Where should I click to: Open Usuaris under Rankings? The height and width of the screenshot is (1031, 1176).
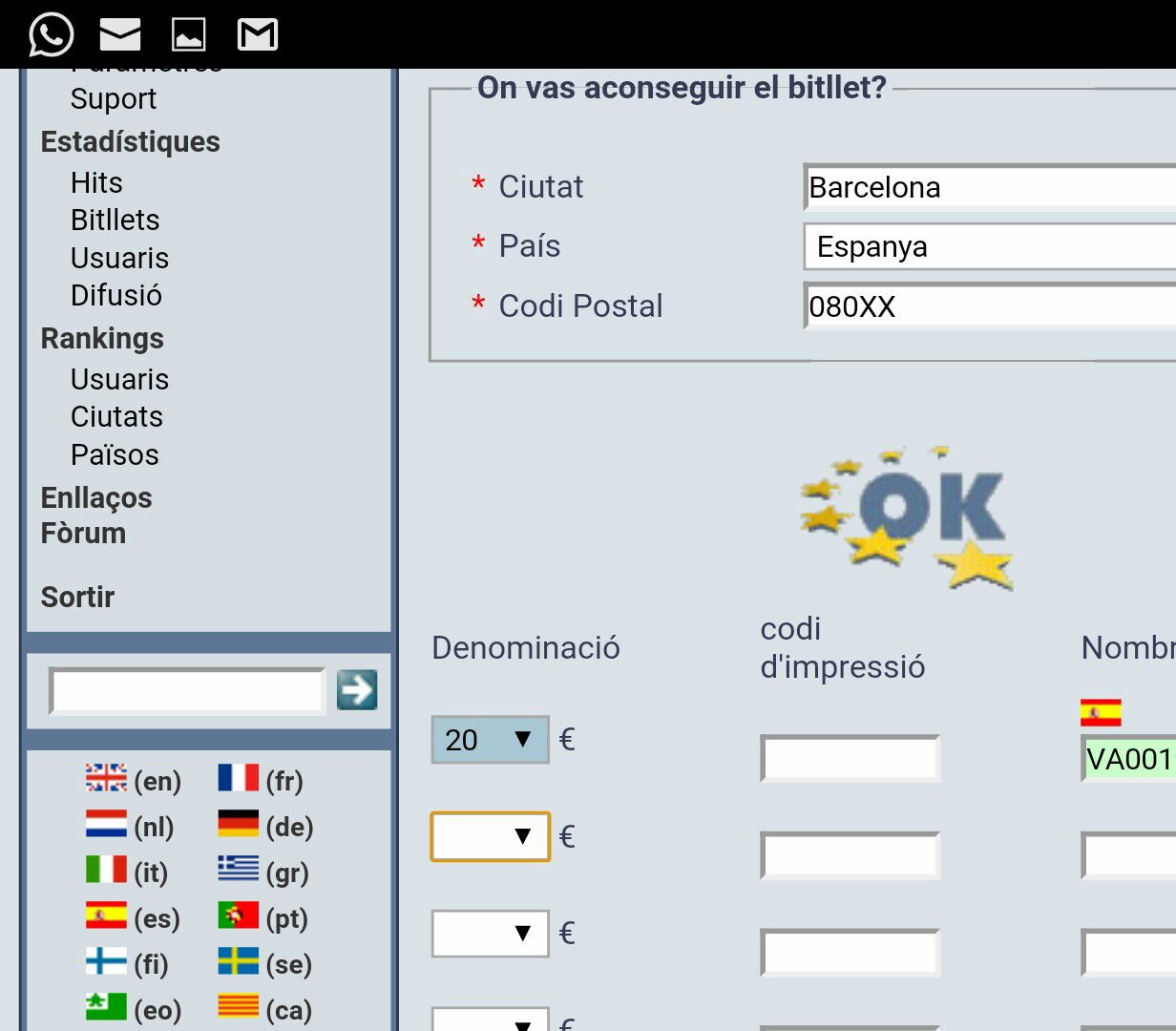(x=119, y=379)
